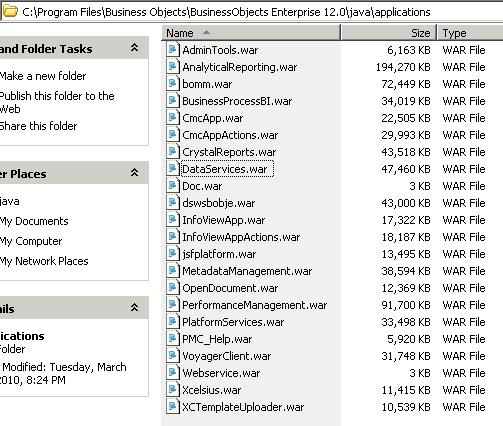Select file name CmcApp.war

[x=213, y=118]
